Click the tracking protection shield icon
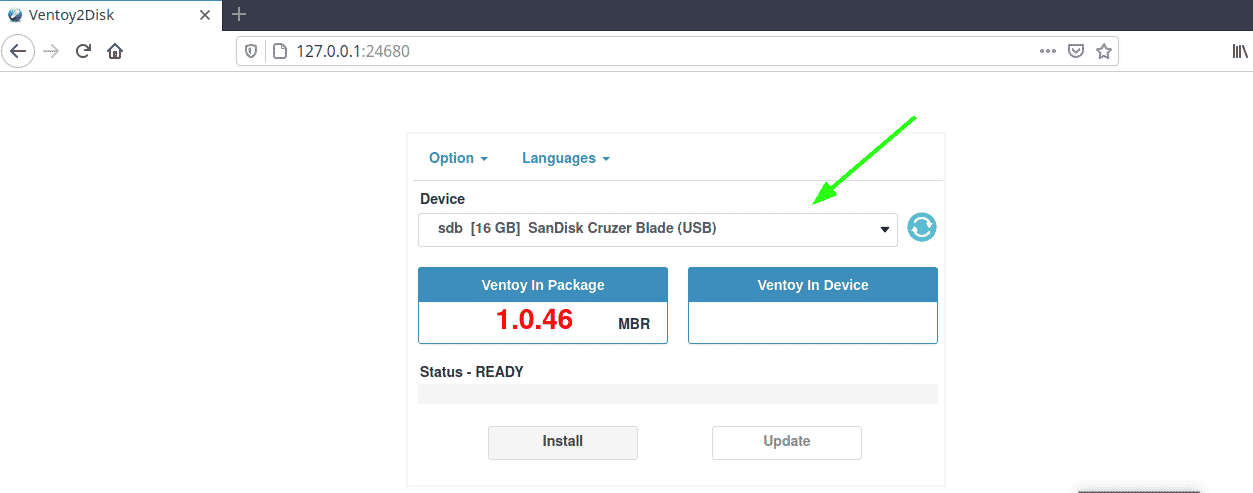Viewport: 1253px width, 493px height. pyautogui.click(x=251, y=51)
